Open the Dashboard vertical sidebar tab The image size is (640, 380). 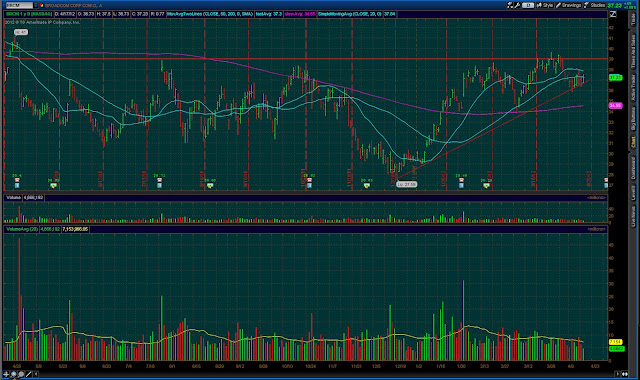pyautogui.click(x=633, y=168)
